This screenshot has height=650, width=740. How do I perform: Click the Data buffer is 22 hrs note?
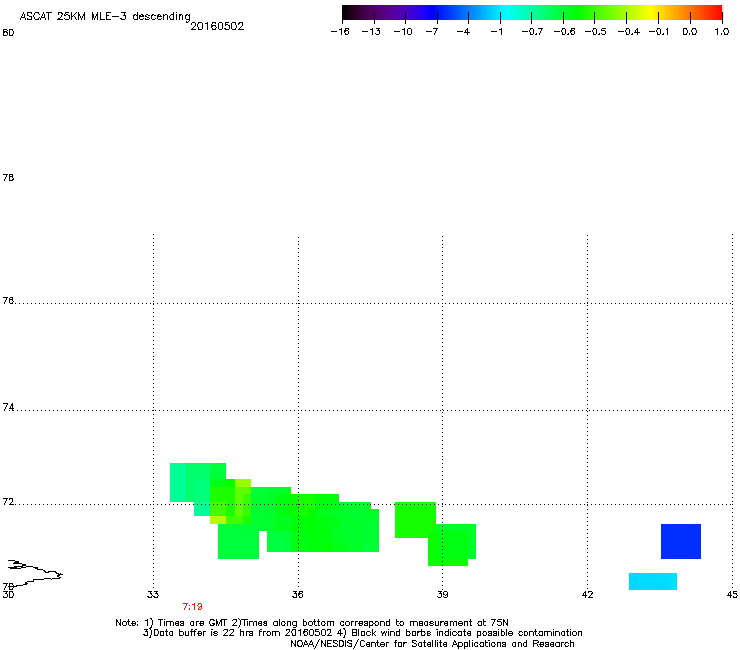pyautogui.click(x=362, y=633)
